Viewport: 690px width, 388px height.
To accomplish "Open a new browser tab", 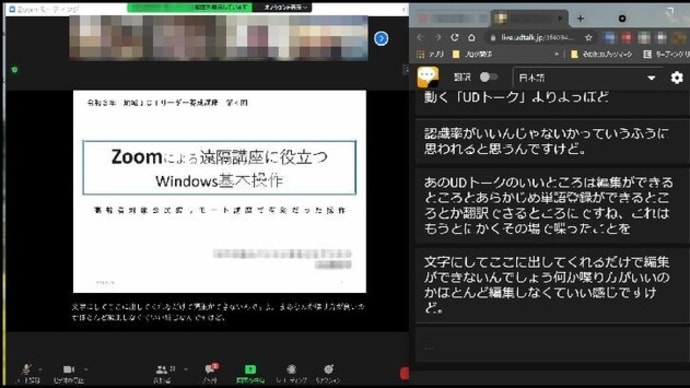I will 580,18.
